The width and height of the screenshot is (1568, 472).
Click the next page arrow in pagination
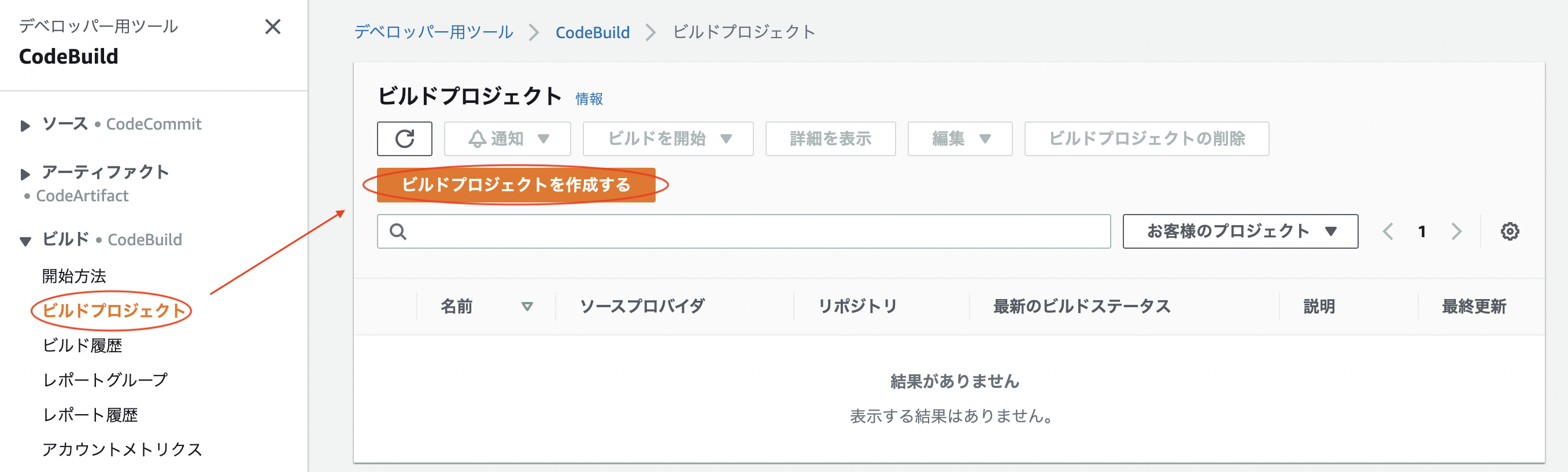point(1456,231)
